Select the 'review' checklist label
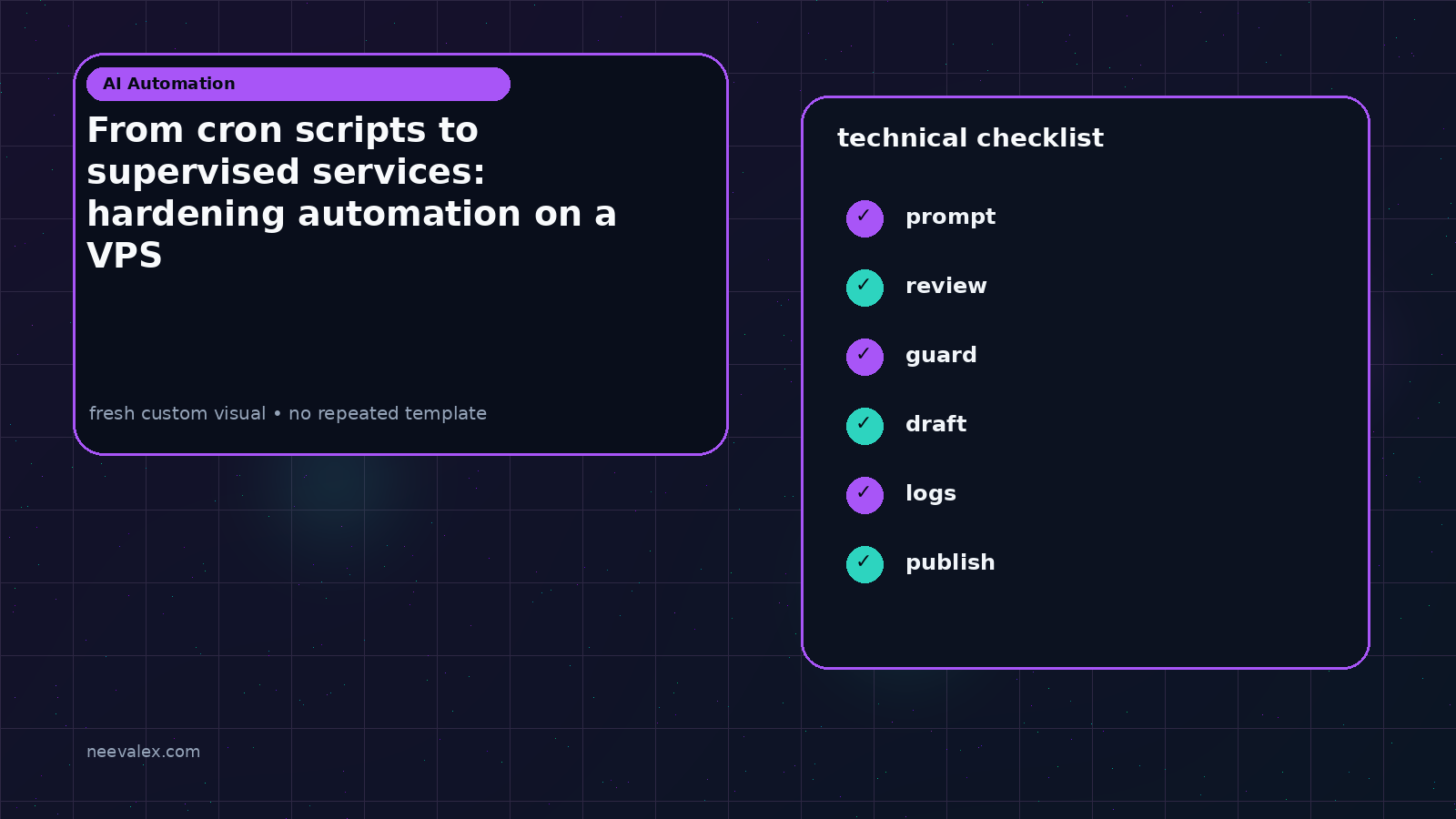Viewport: 1456px width, 819px height. (945, 286)
